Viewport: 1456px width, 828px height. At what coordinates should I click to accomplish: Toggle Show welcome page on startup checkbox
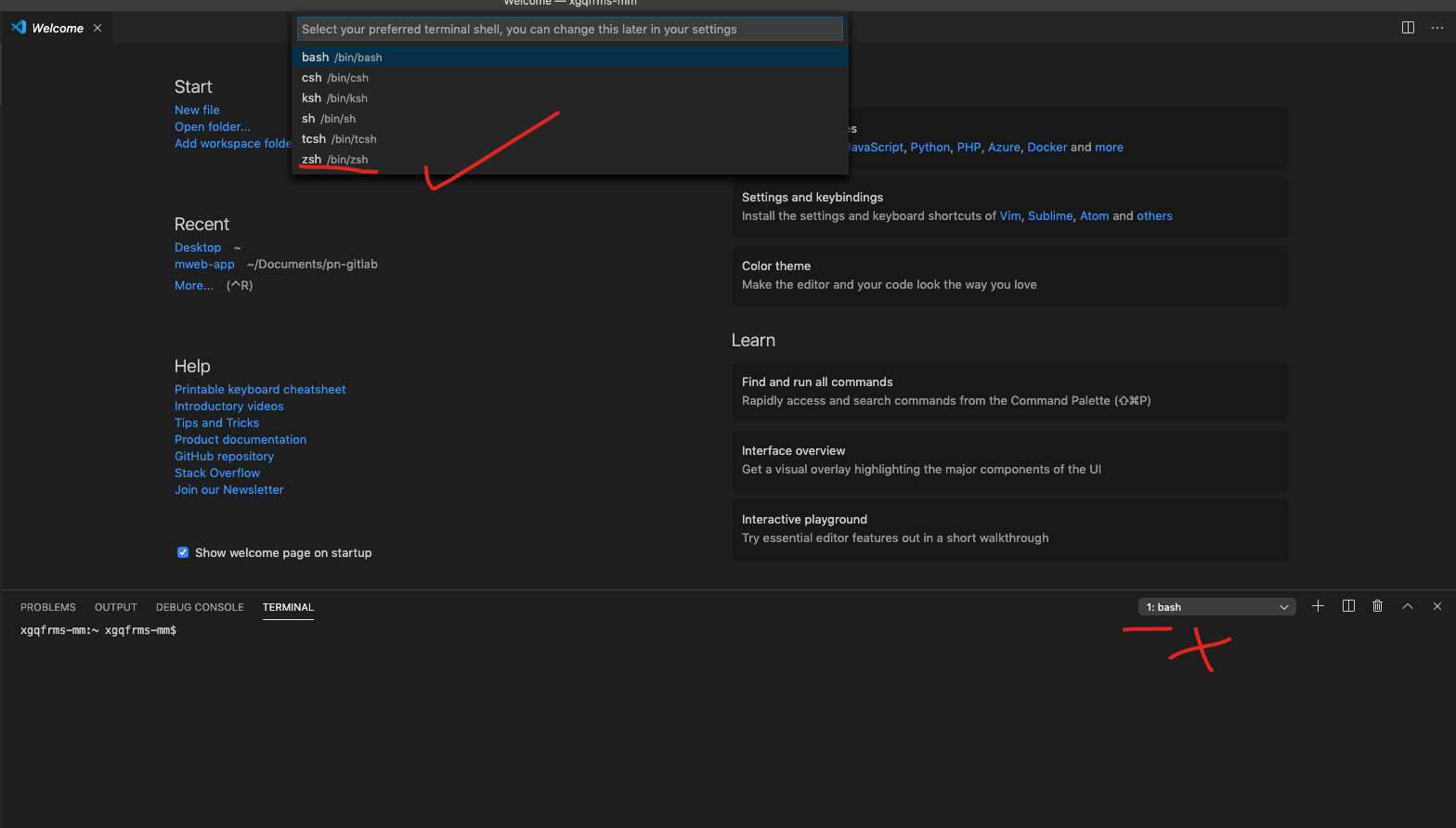coord(183,552)
